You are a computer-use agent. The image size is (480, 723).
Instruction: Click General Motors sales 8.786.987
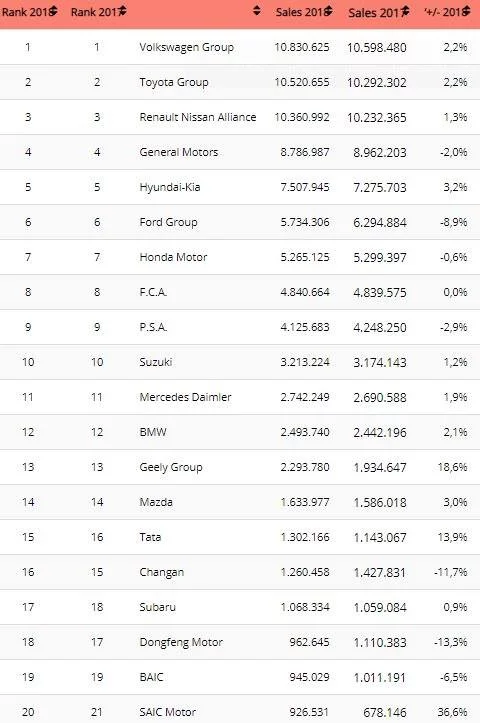click(x=305, y=152)
